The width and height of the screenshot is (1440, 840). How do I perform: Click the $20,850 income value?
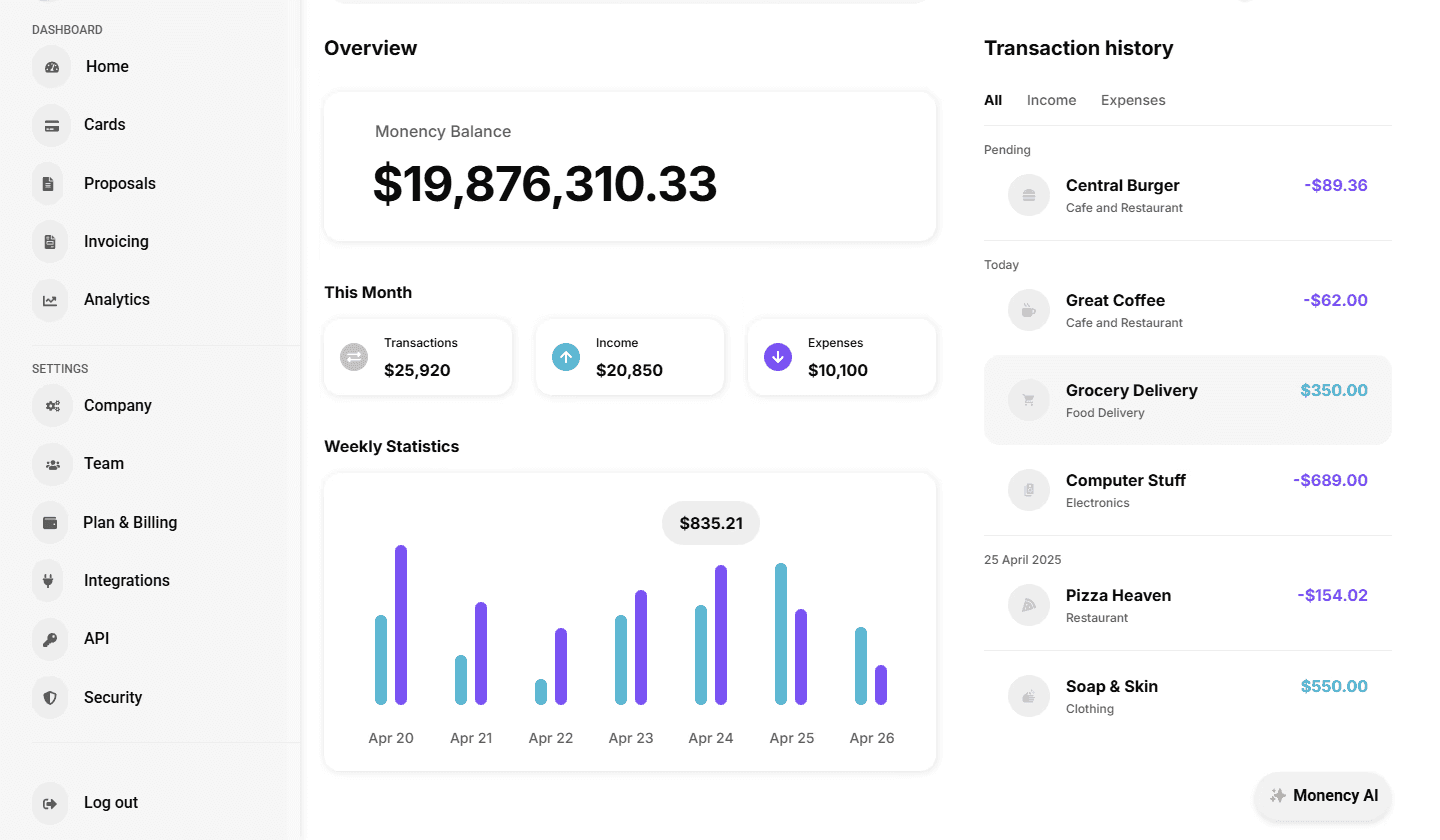(629, 371)
